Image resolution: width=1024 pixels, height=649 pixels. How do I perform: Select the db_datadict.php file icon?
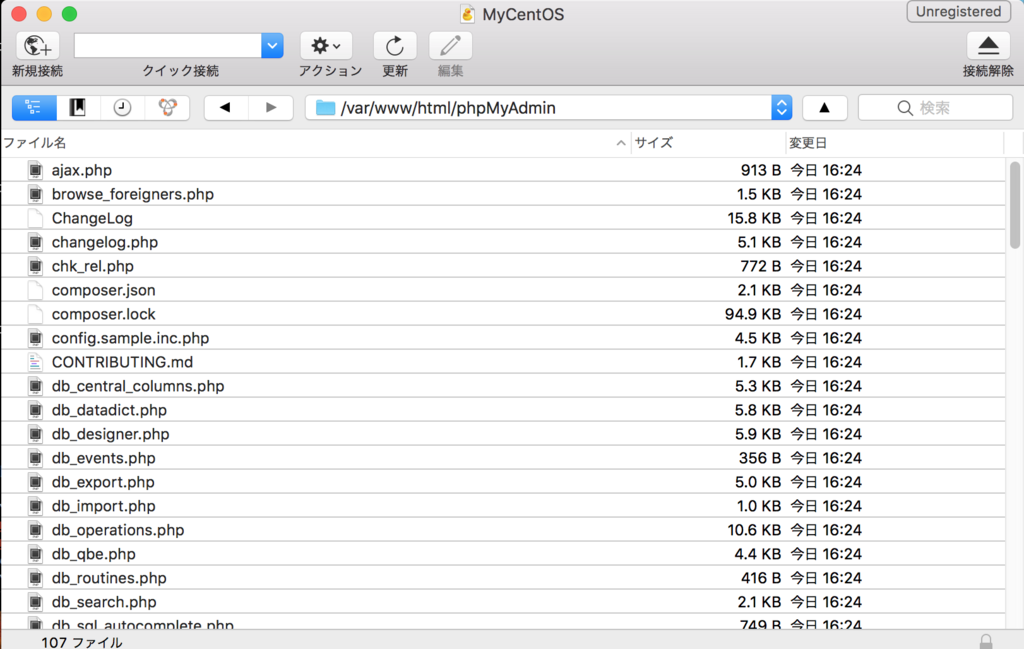click(35, 410)
